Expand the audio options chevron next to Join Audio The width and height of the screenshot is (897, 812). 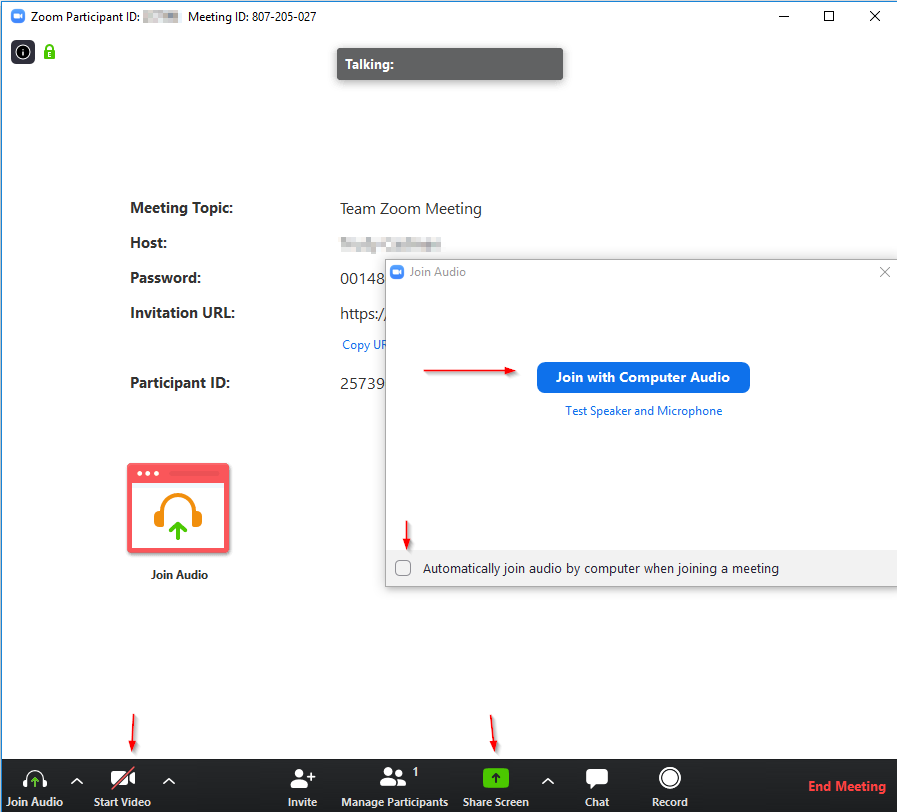[77, 781]
